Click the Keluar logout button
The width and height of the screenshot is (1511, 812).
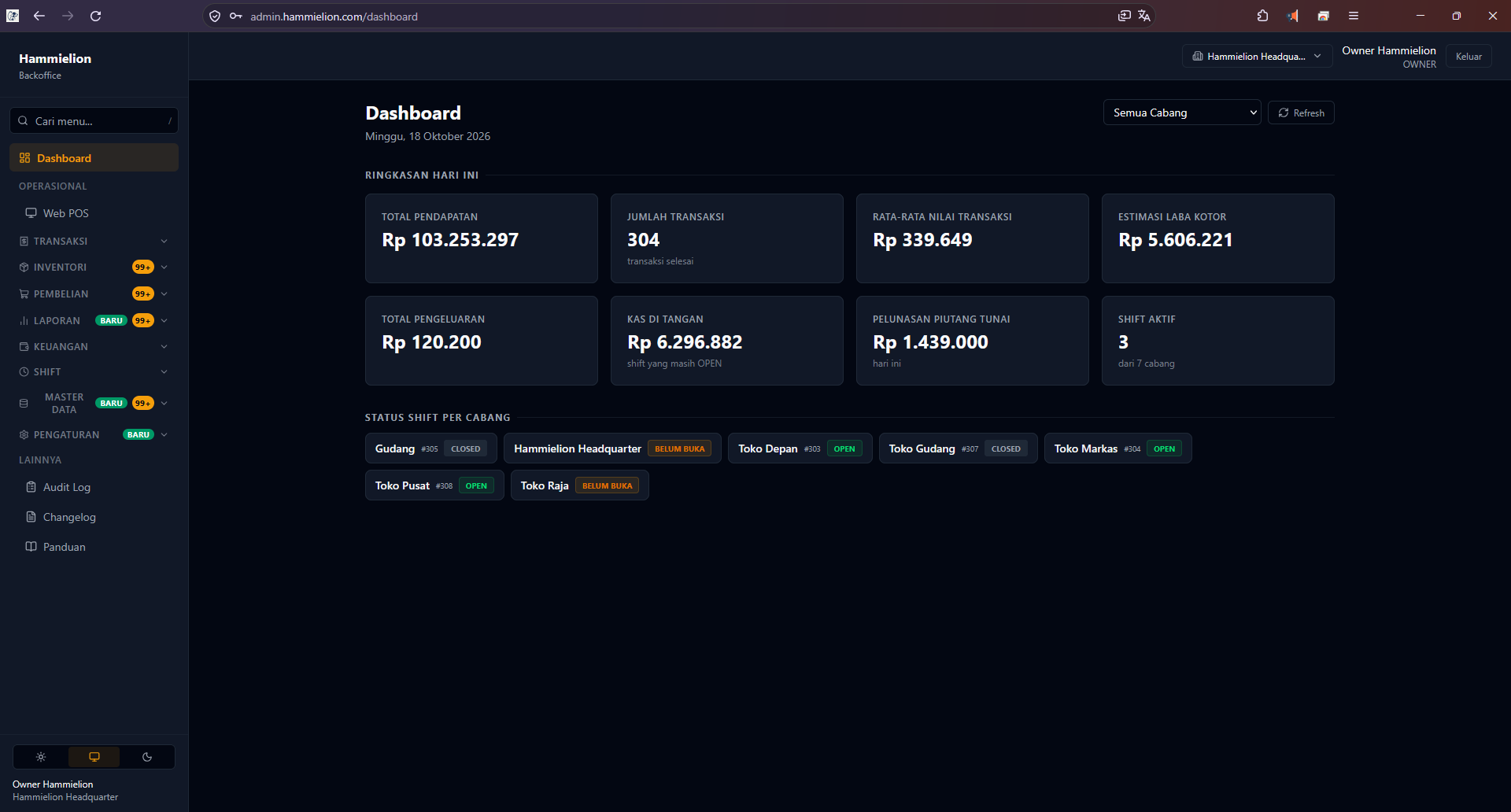point(1469,56)
